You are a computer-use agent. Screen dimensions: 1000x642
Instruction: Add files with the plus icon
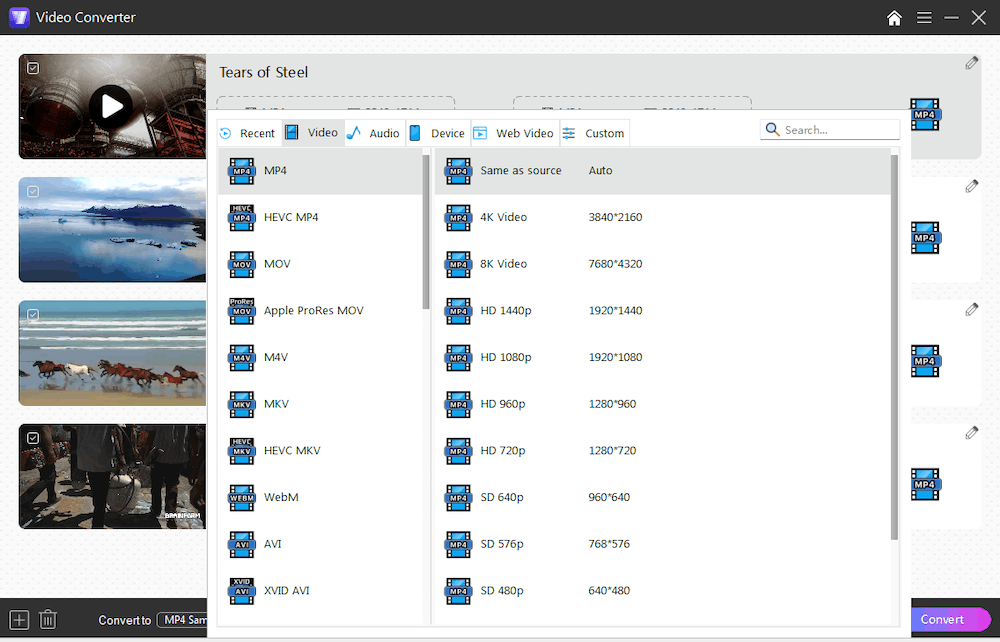(x=19, y=620)
